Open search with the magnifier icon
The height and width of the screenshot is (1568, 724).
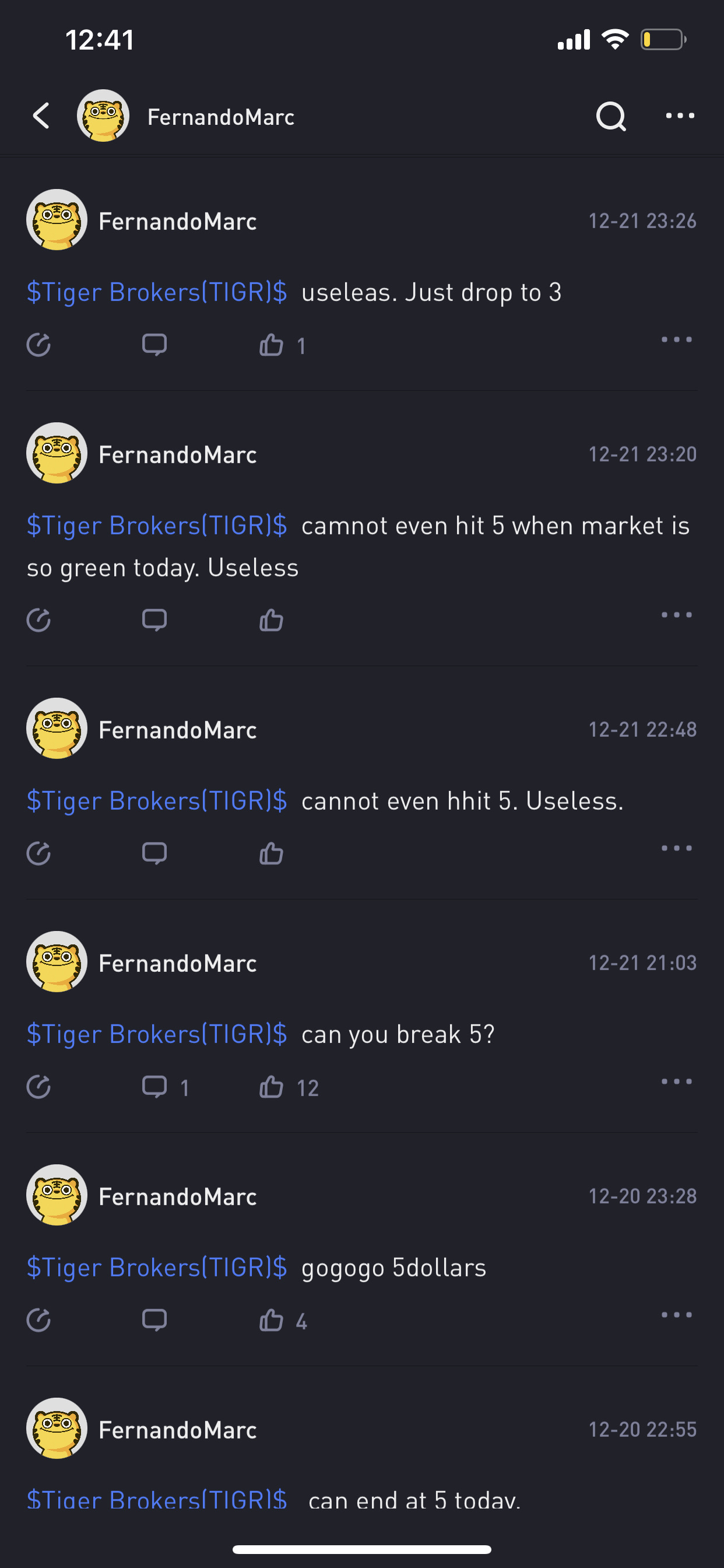pos(611,116)
